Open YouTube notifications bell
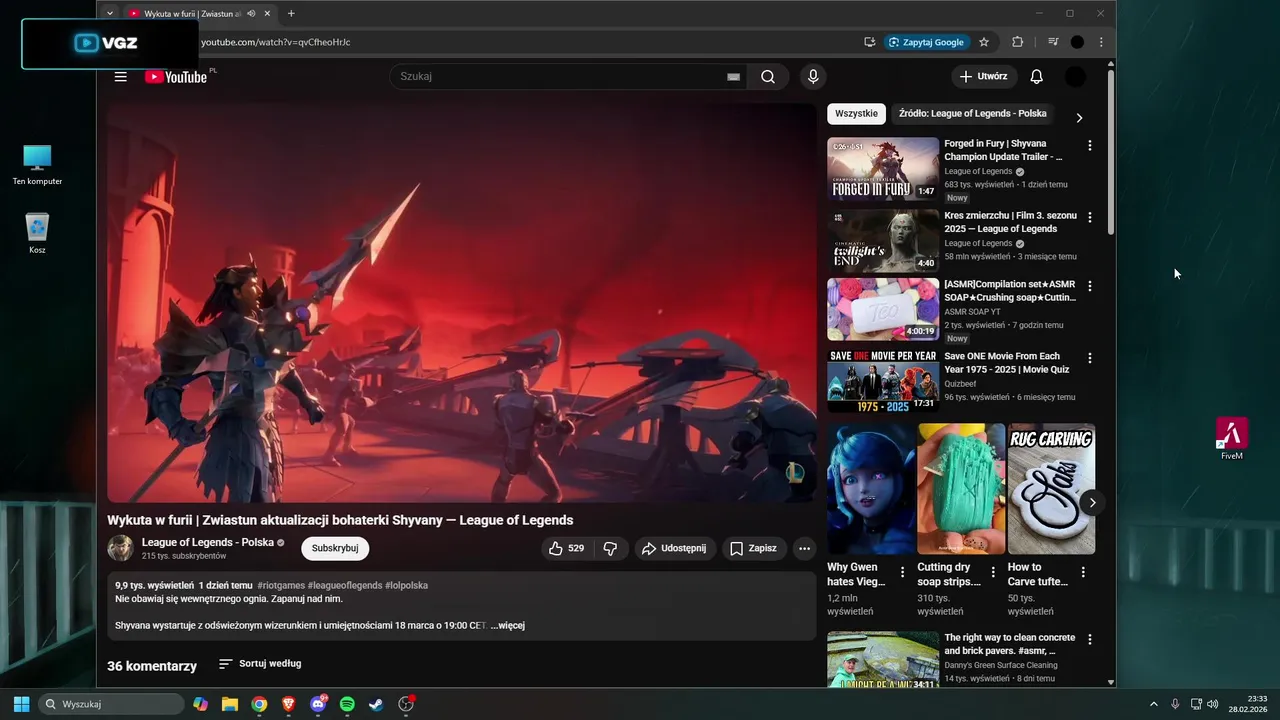Image resolution: width=1280 pixels, height=720 pixels. (x=1037, y=77)
